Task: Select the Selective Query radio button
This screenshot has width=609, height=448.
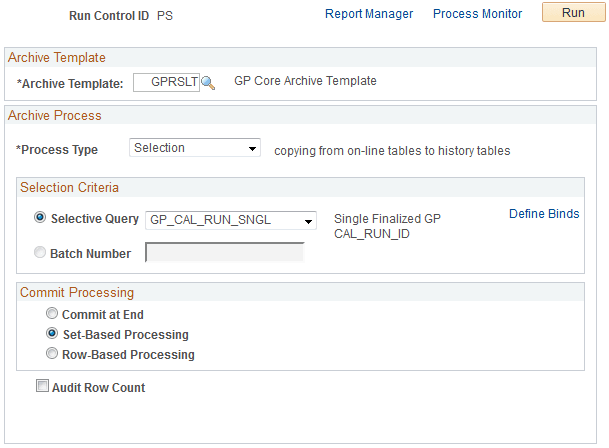Action: pyautogui.click(x=41, y=218)
